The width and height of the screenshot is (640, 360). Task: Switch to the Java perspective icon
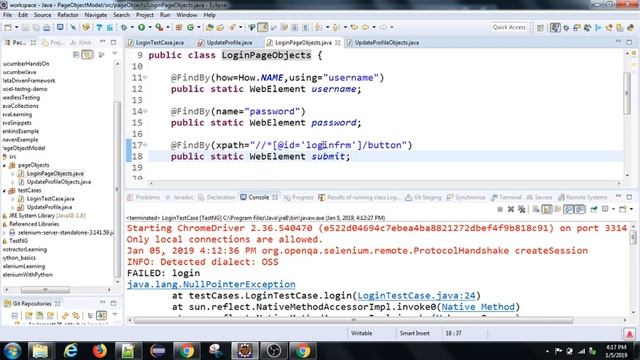555,28
